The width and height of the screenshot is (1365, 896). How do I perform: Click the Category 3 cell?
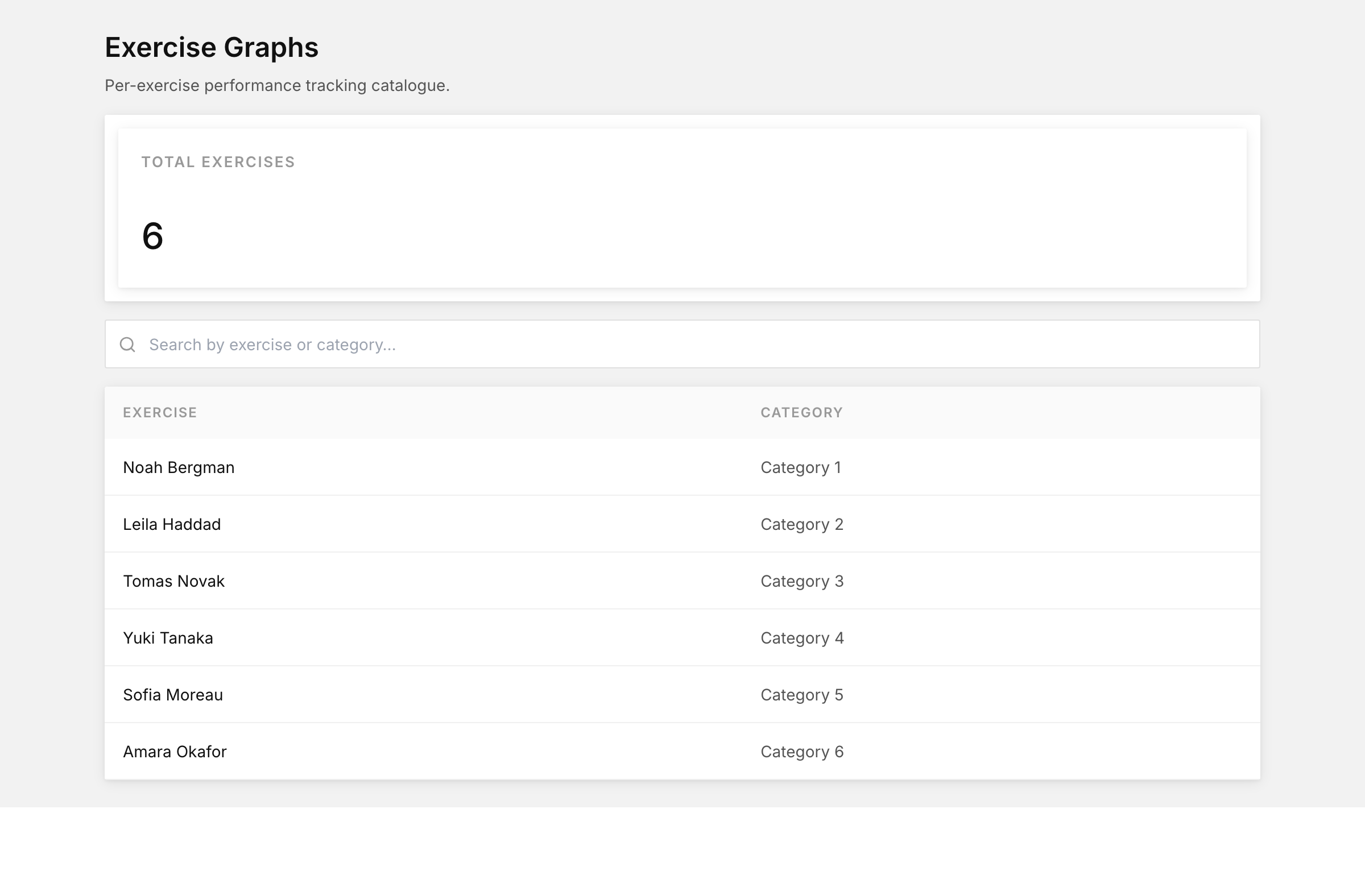pos(802,581)
